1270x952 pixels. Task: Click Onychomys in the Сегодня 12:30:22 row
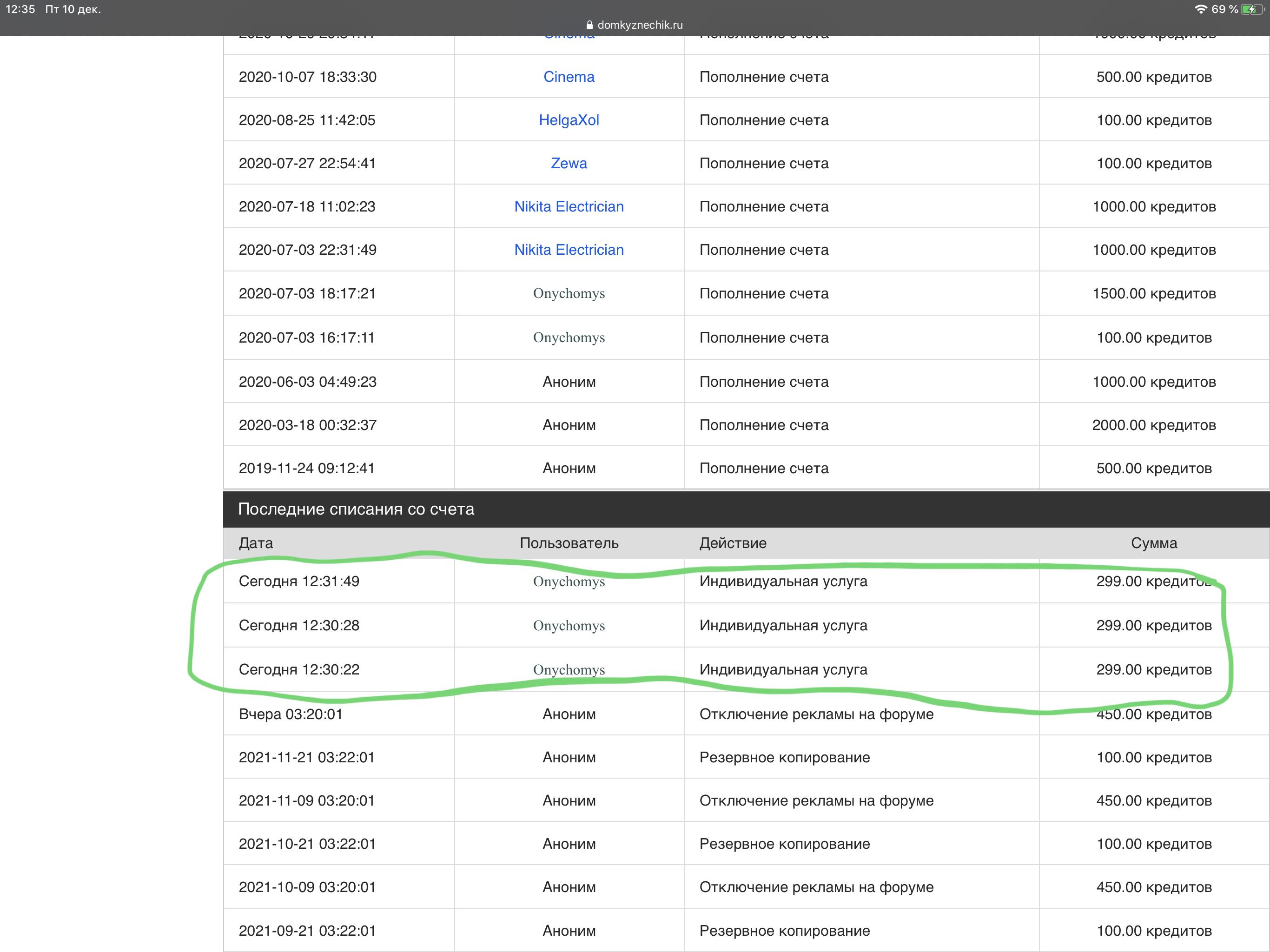pos(569,669)
